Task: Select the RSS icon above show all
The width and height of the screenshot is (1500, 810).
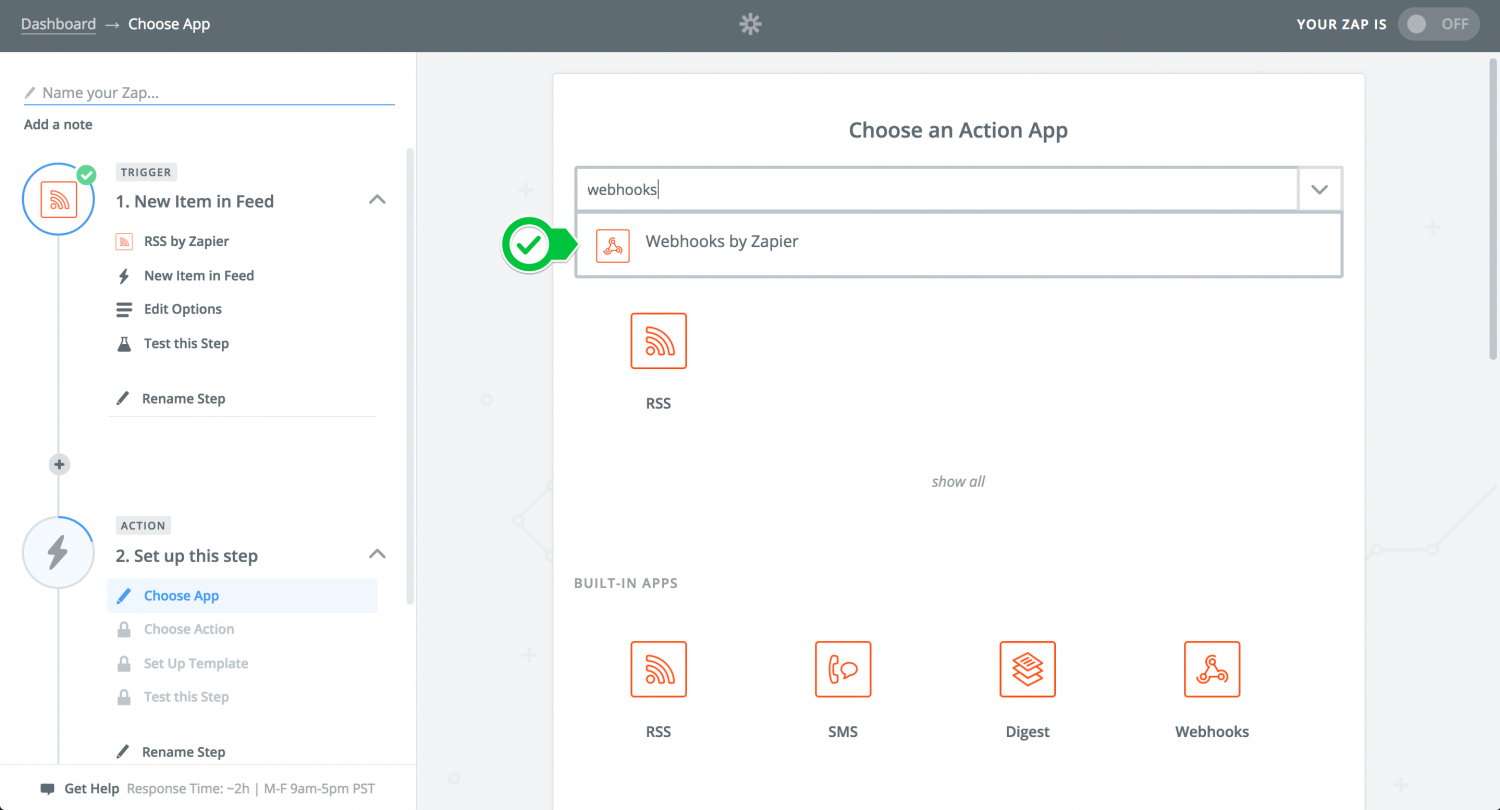Action: (x=658, y=341)
